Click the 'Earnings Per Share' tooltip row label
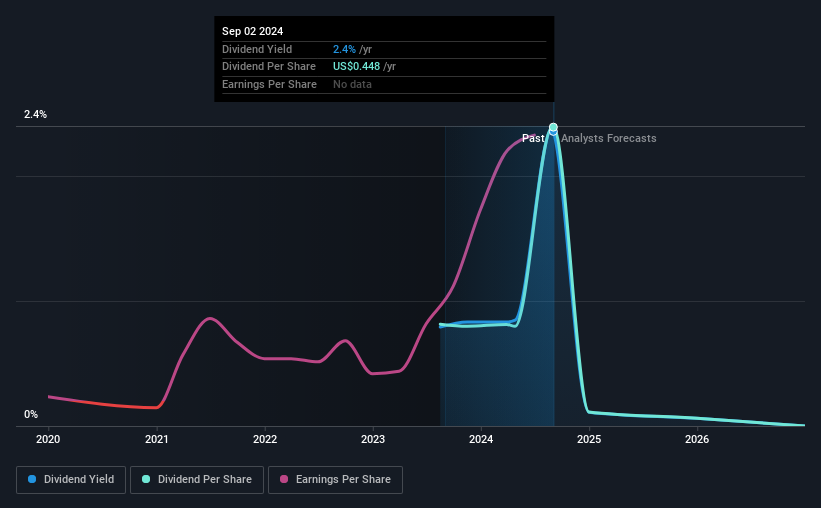821x508 pixels. pos(269,84)
